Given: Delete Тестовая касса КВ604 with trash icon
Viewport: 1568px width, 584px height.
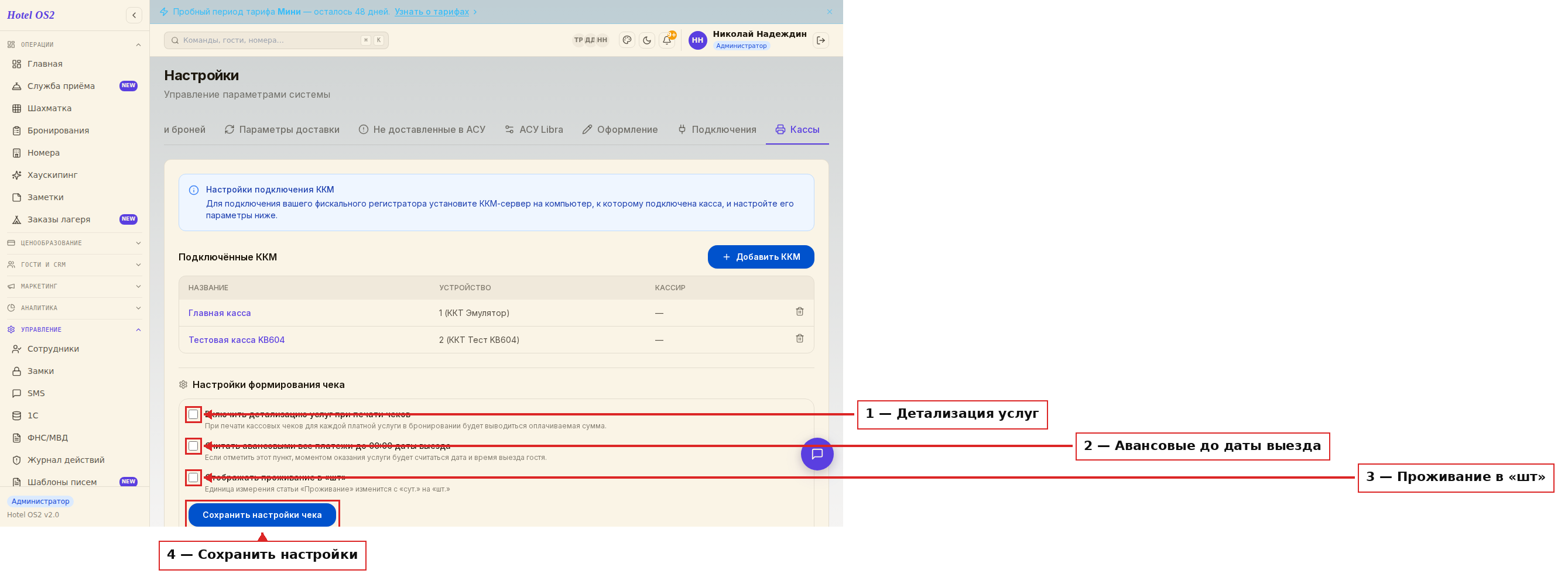Looking at the screenshot, I should 799,338.
